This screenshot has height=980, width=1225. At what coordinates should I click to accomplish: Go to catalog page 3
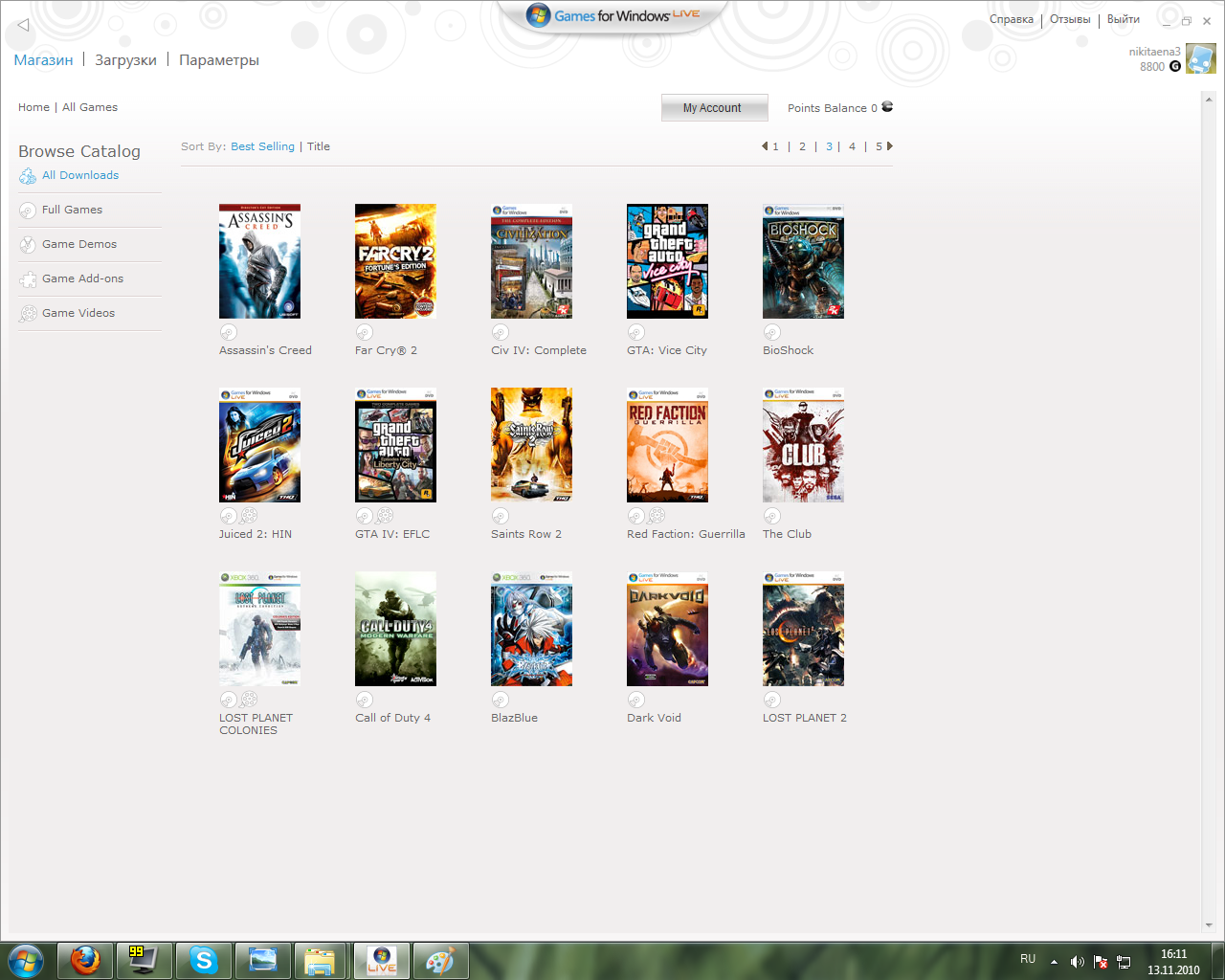[829, 146]
